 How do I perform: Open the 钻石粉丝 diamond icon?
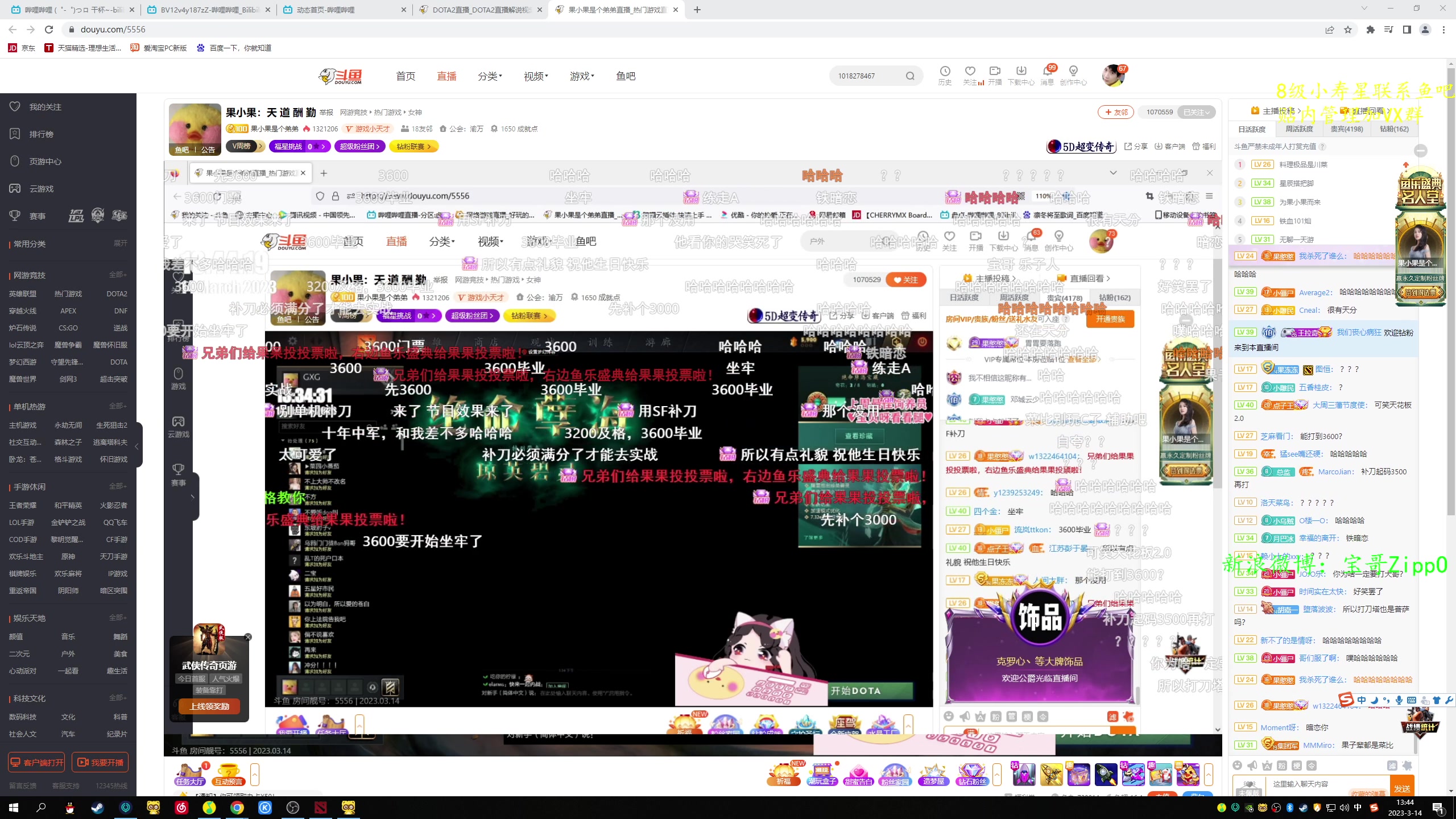[972, 774]
